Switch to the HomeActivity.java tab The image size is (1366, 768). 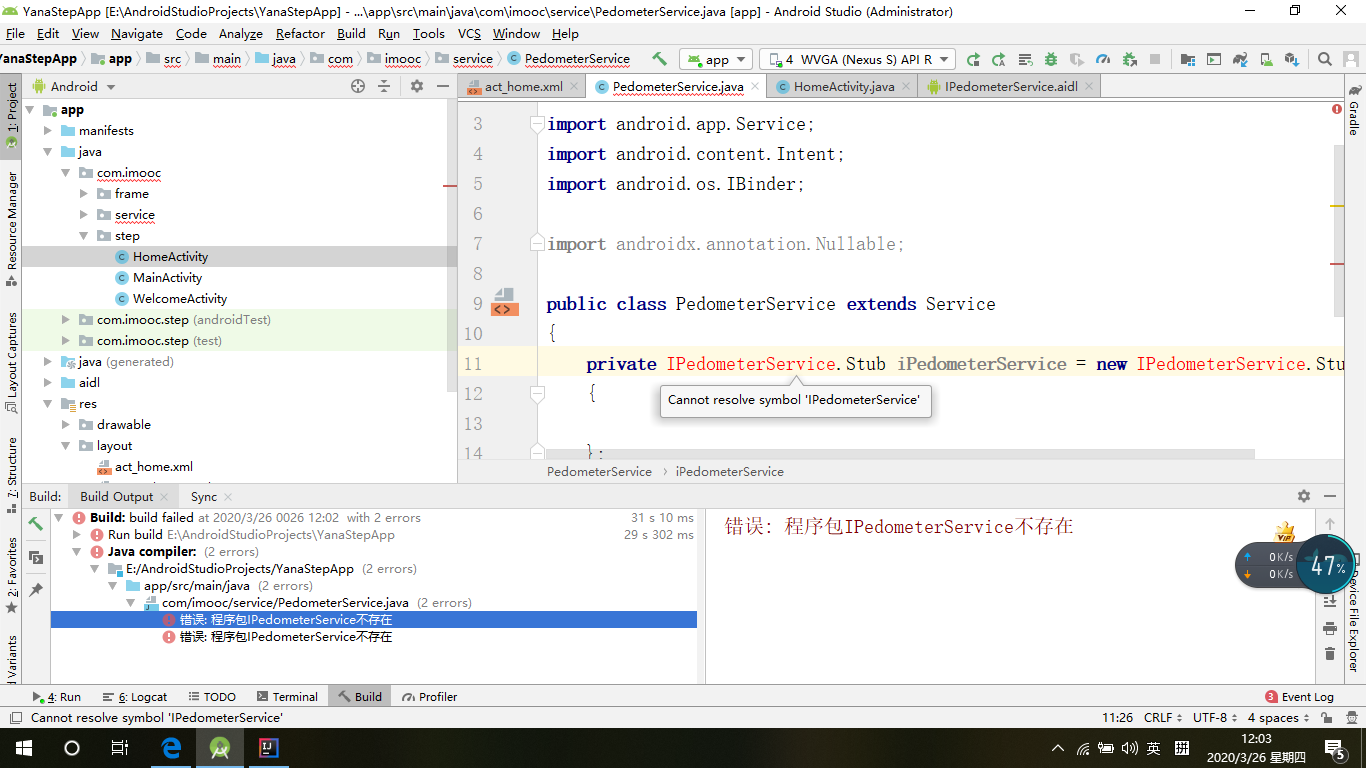pyautogui.click(x=843, y=87)
